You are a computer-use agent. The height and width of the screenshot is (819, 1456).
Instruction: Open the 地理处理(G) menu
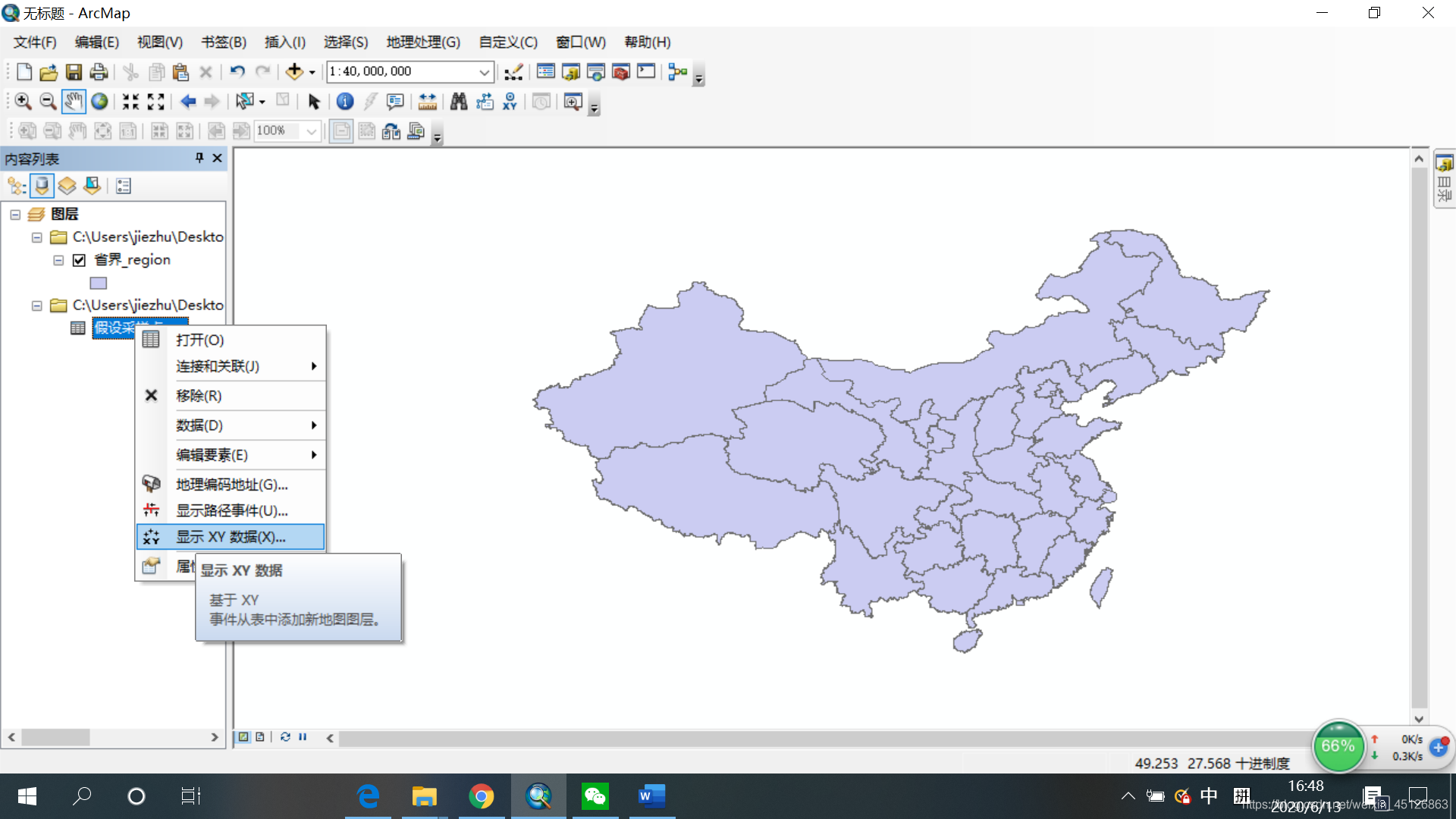(422, 42)
